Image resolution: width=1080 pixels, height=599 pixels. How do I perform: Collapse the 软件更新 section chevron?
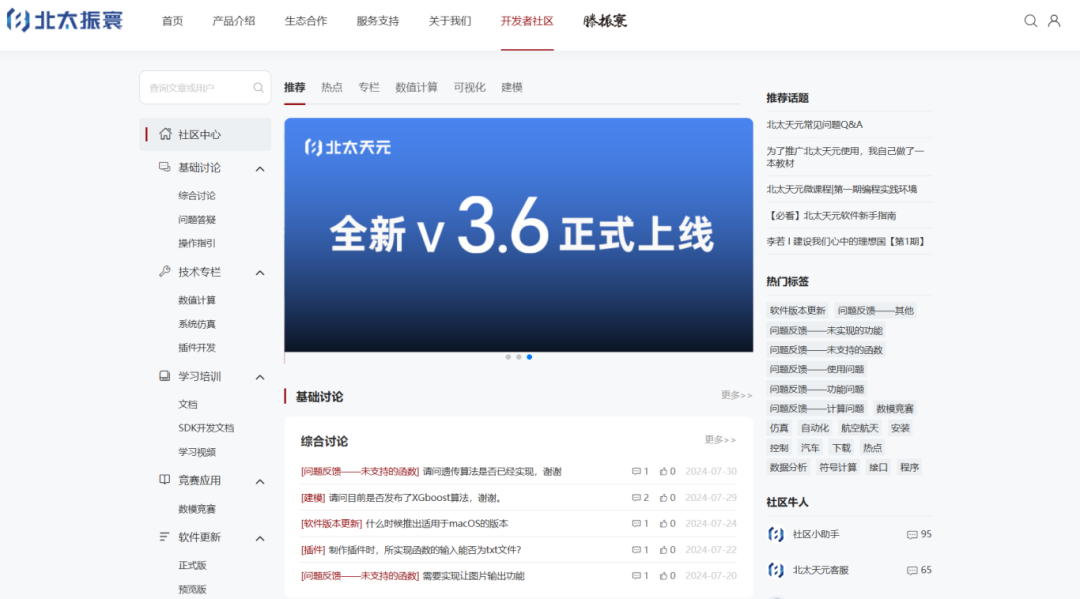coord(260,538)
